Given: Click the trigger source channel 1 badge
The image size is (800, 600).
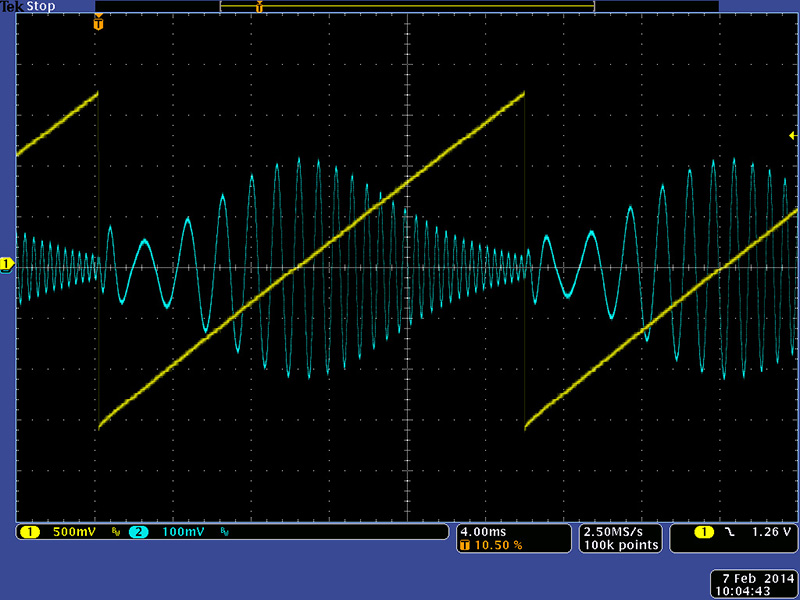Looking at the screenshot, I should point(705,532).
